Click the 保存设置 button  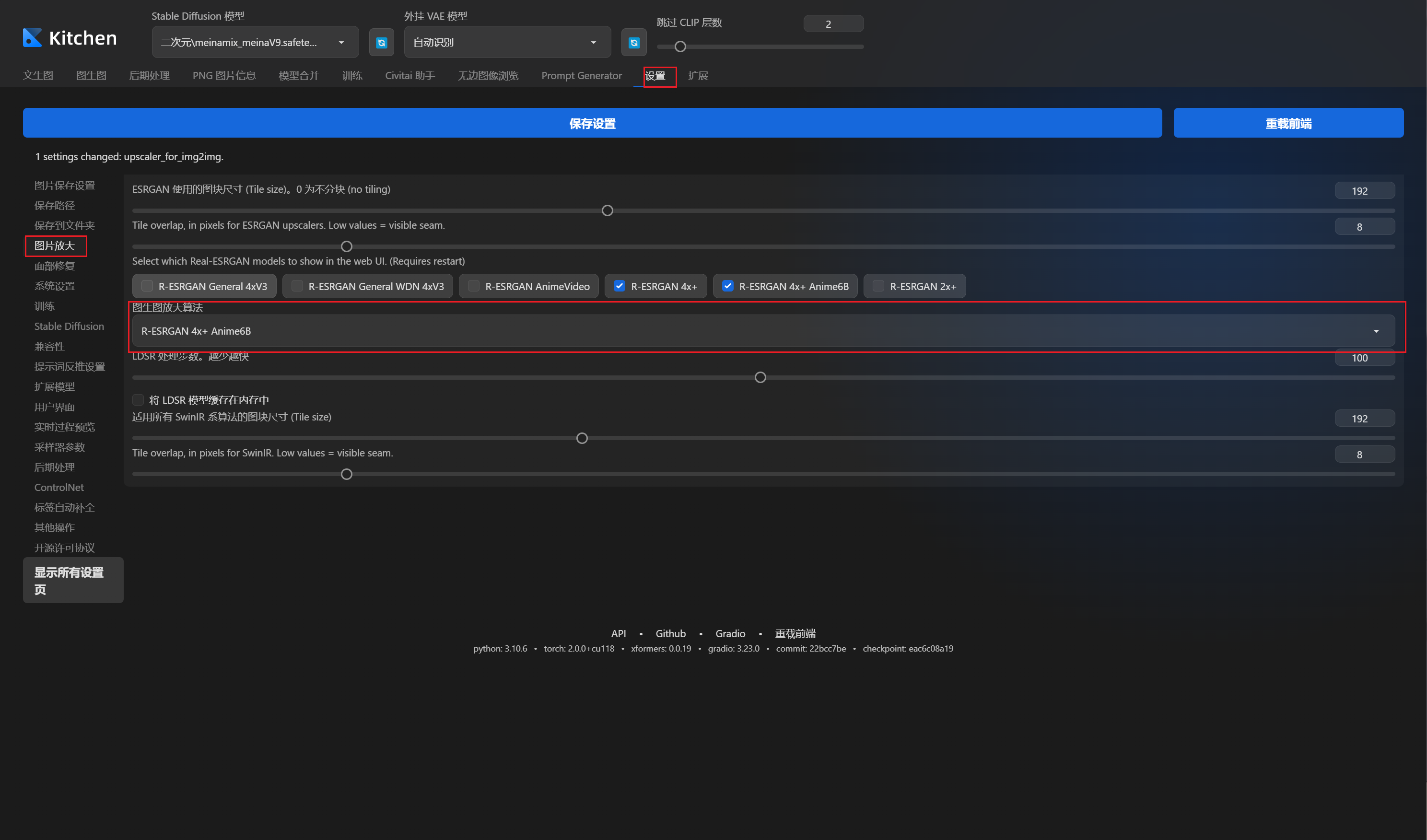pyautogui.click(x=592, y=123)
